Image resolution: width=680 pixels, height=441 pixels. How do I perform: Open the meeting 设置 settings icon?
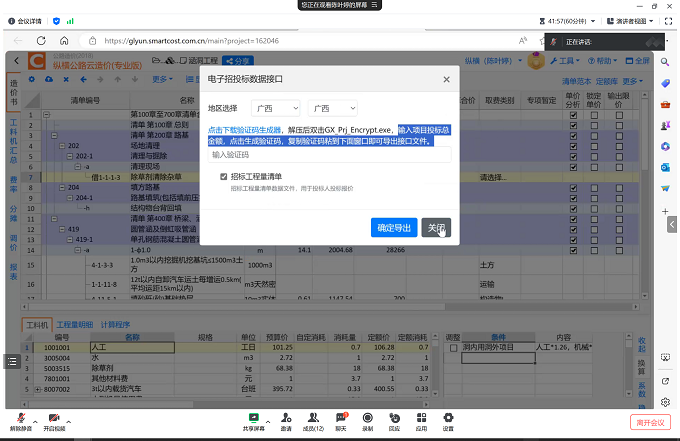[x=448, y=418]
